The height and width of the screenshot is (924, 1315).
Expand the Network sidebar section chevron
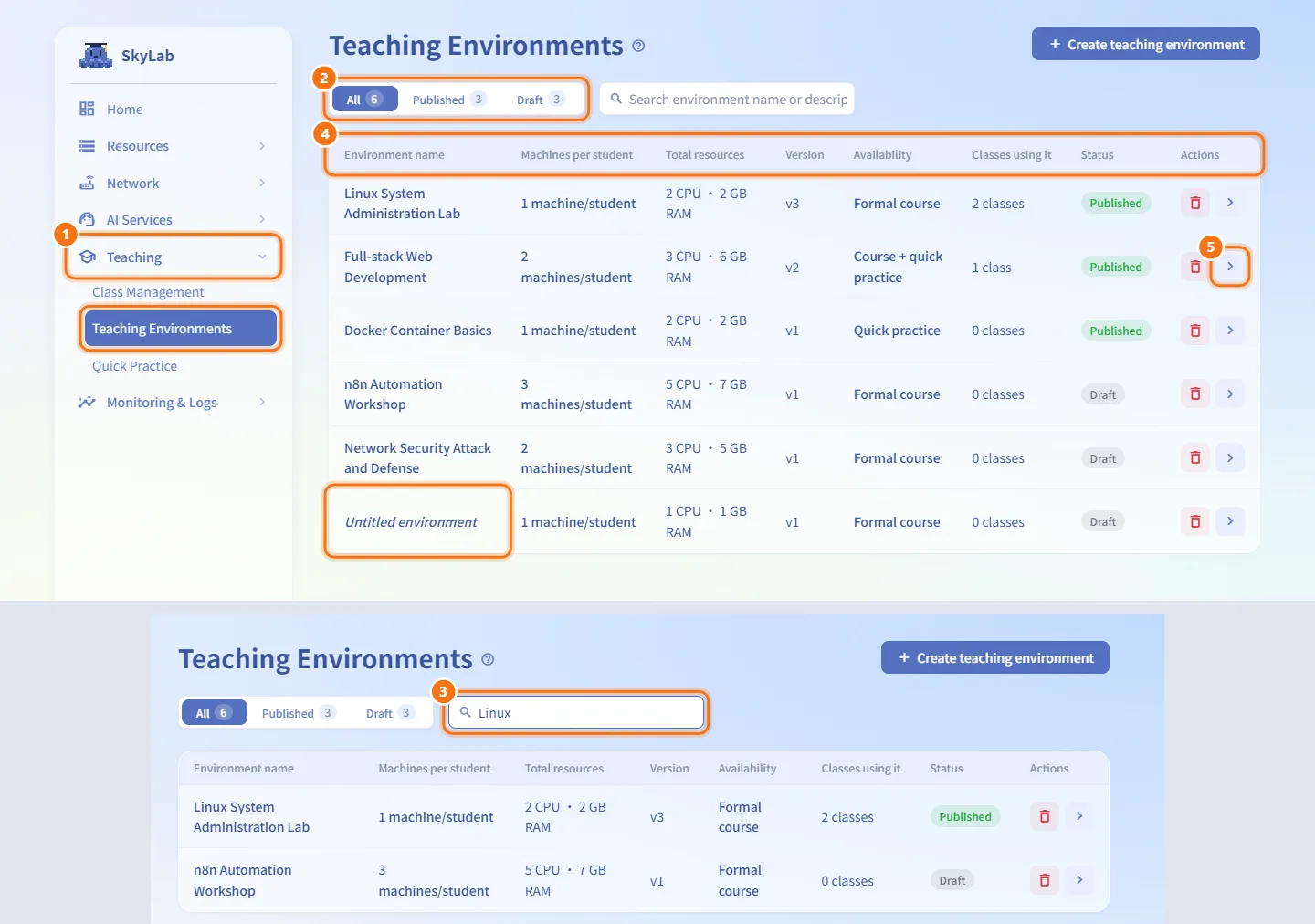262,183
